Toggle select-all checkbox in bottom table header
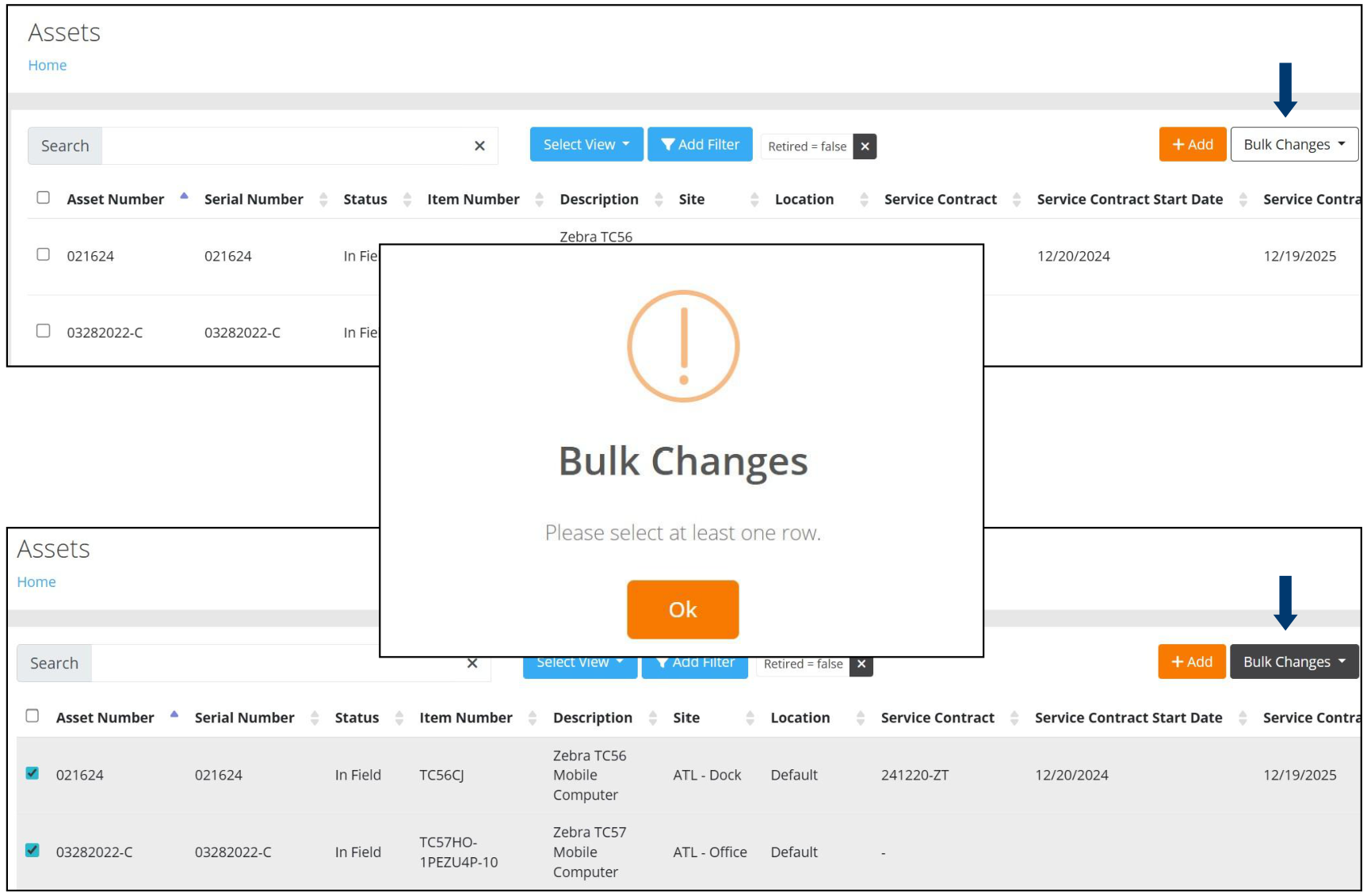The width and height of the screenshot is (1367, 896). pos(32,715)
